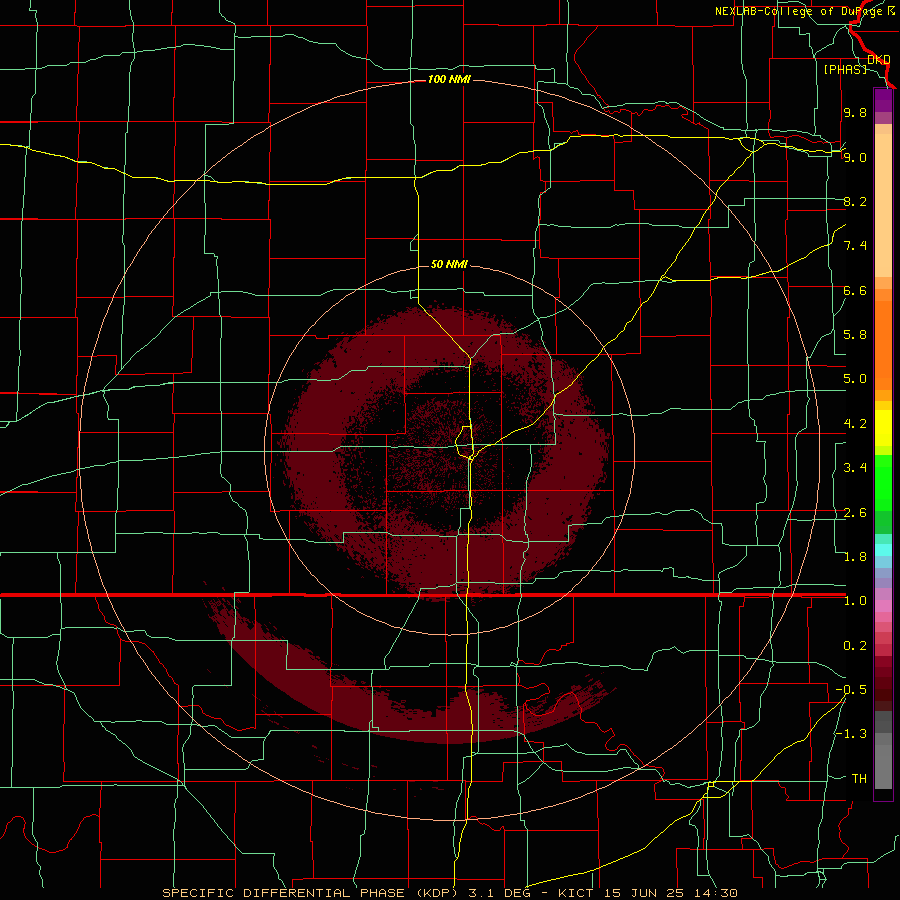This screenshot has height=900, width=900.
Task: Click the -0.5 scale value
Action: [x=851, y=690]
